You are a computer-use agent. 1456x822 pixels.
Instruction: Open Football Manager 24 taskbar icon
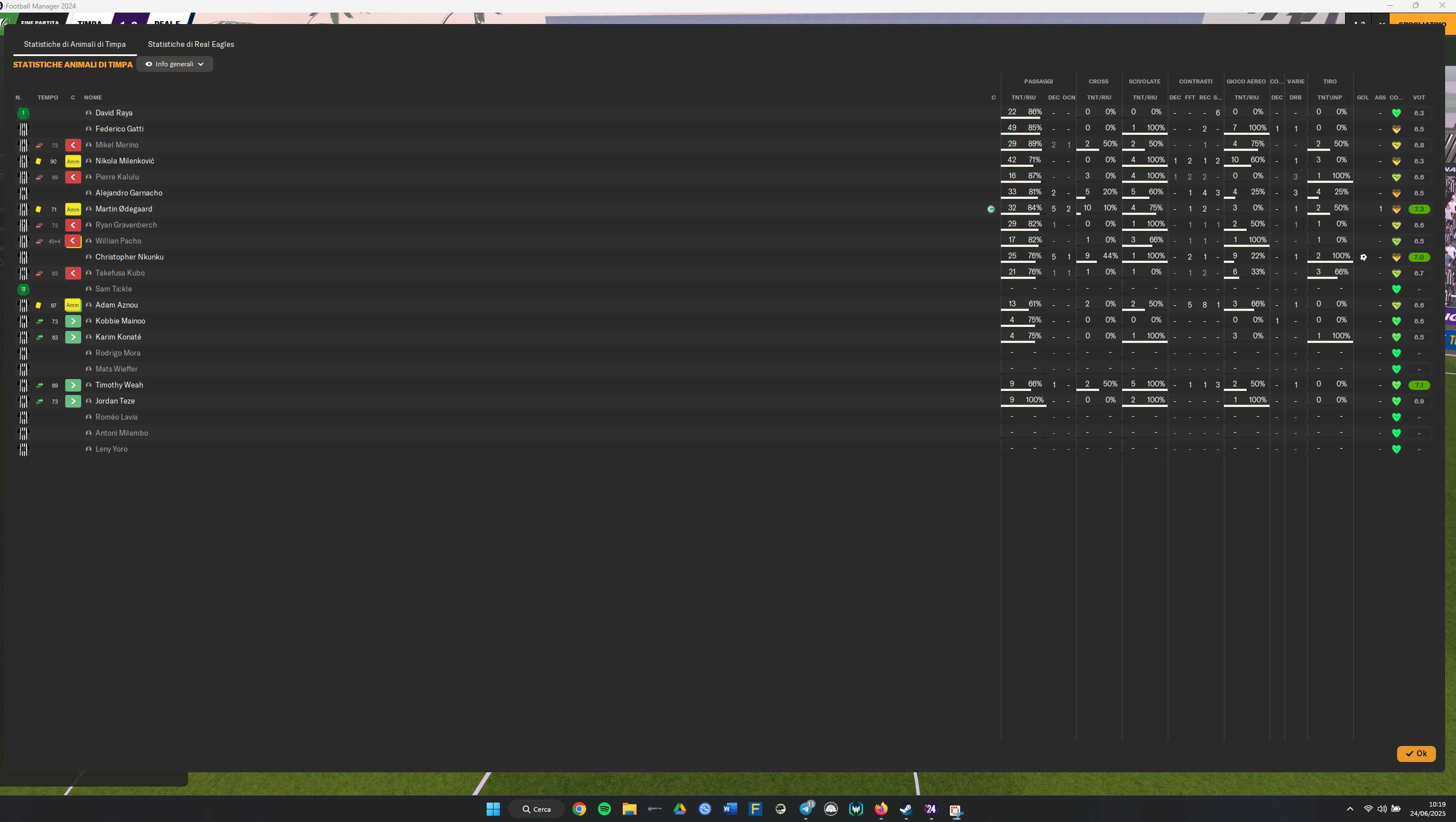click(x=931, y=809)
